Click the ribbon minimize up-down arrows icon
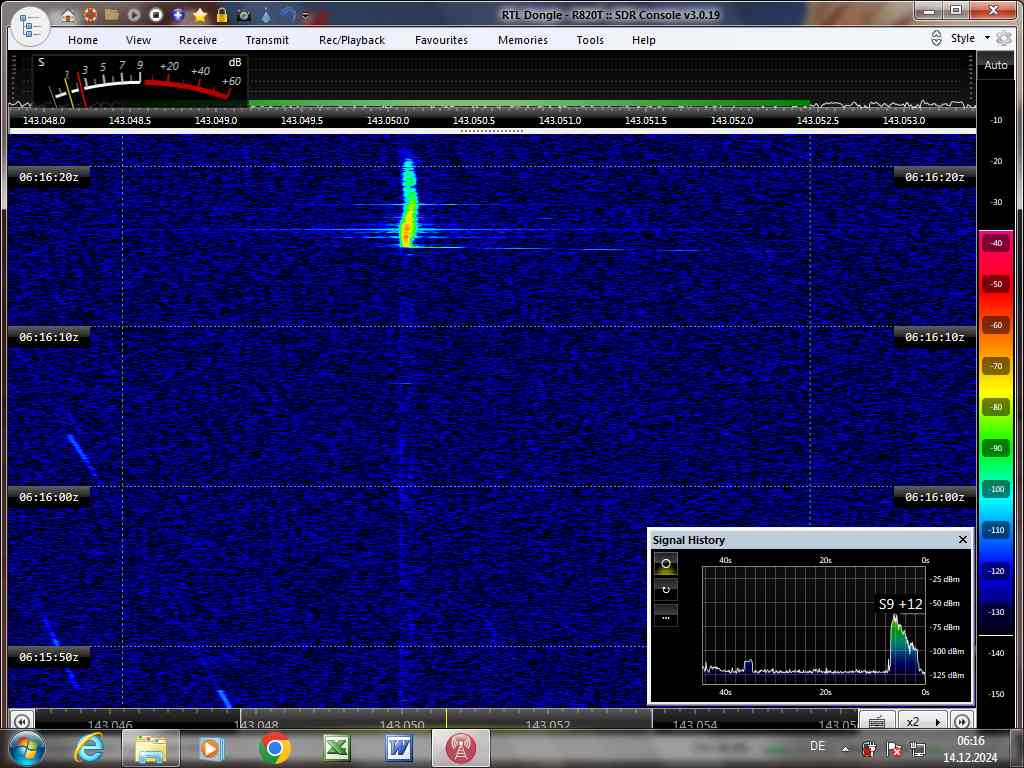1024x768 pixels. click(936, 38)
